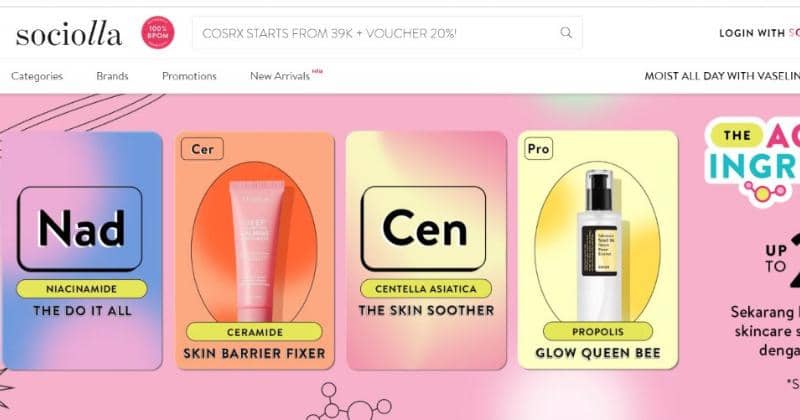Select the Niacinamide label pill
This screenshot has width=800, height=420.
[82, 289]
